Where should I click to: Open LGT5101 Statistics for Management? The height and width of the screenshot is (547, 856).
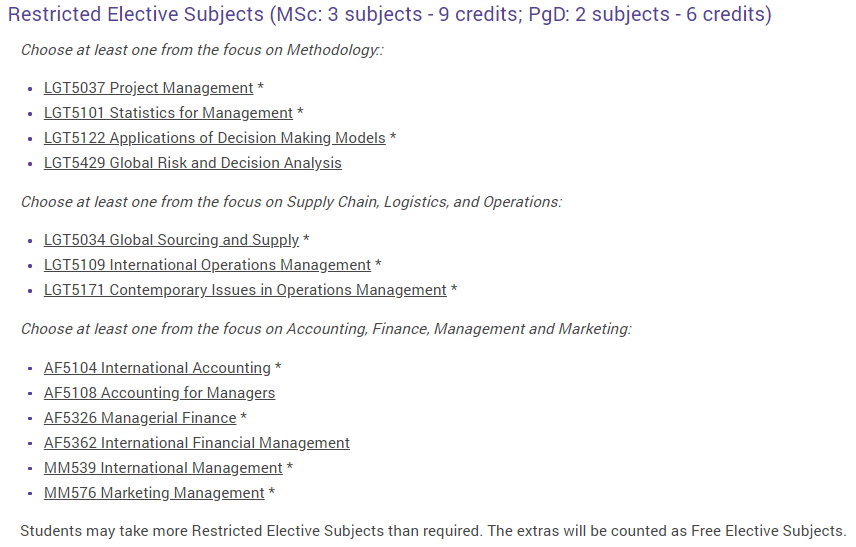(x=168, y=113)
